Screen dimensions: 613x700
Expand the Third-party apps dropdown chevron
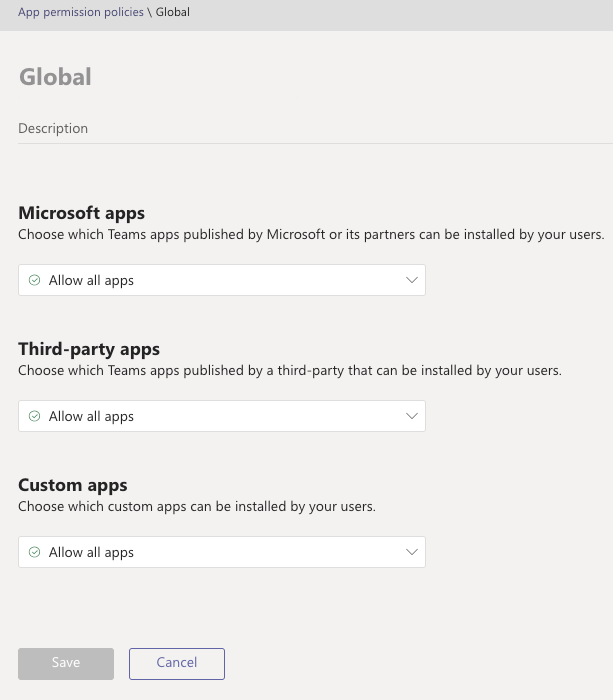pos(411,417)
